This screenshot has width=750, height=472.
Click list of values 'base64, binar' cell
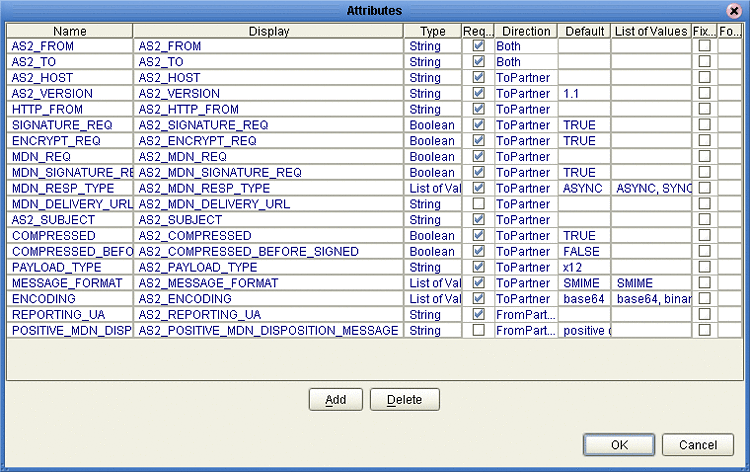pos(651,299)
